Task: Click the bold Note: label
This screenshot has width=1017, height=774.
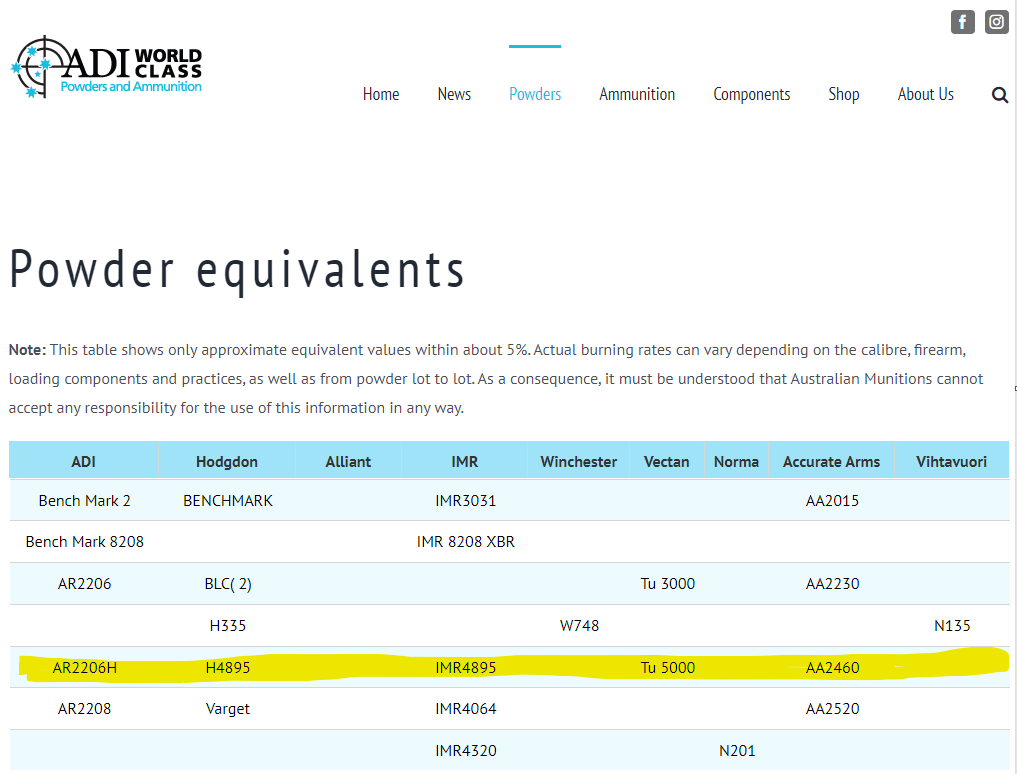Action: pyautogui.click(x=27, y=350)
